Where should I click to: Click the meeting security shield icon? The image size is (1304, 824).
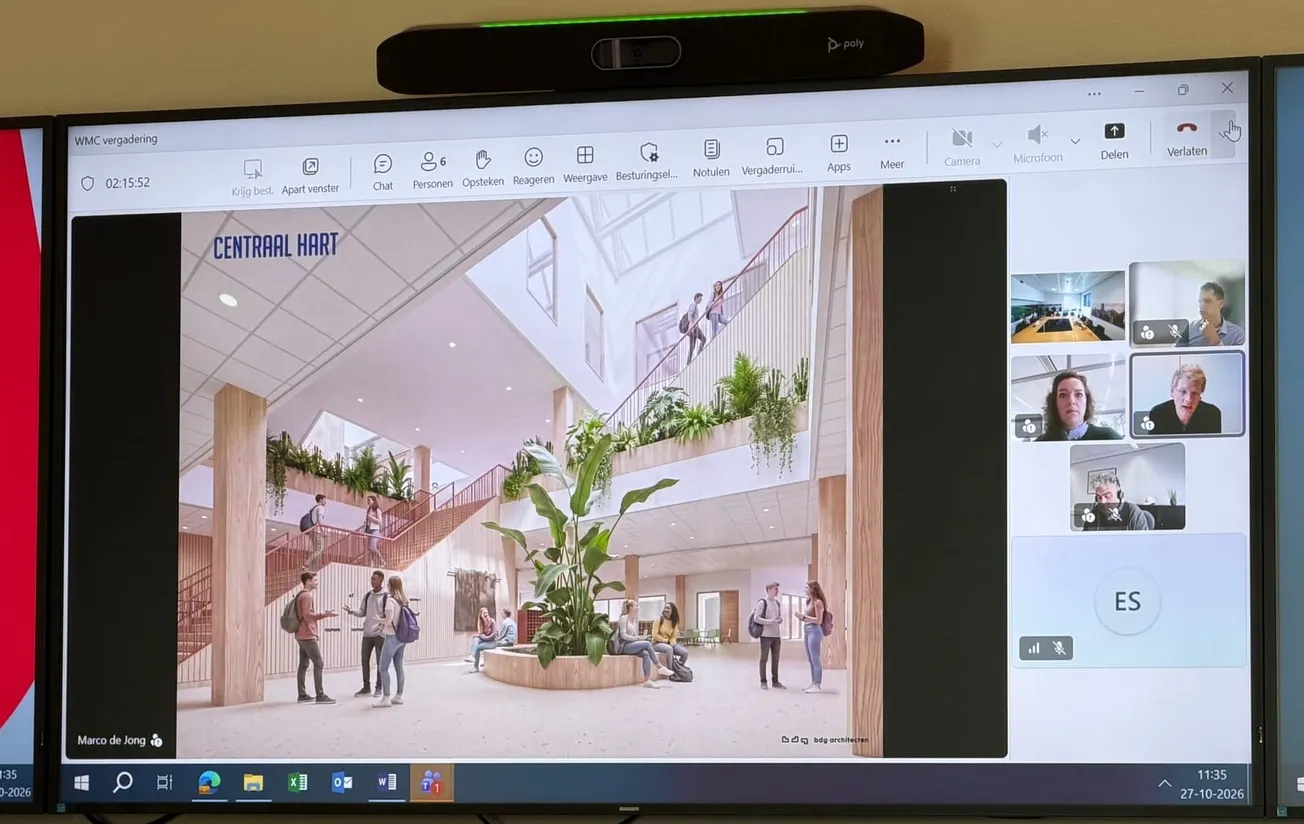click(87, 183)
